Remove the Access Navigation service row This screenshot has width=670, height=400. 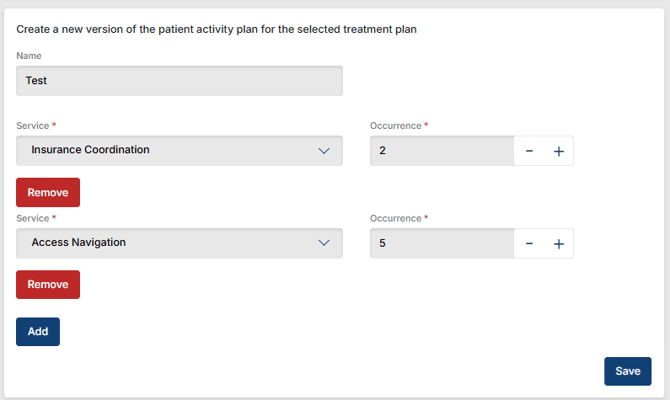(48, 284)
